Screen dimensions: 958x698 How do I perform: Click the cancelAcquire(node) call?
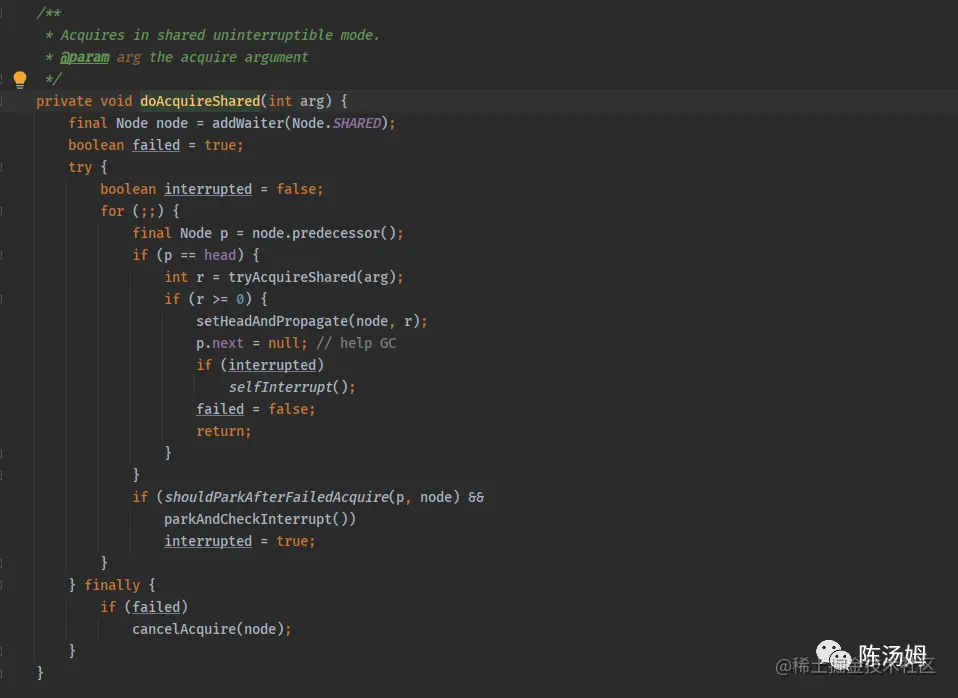[212, 629]
